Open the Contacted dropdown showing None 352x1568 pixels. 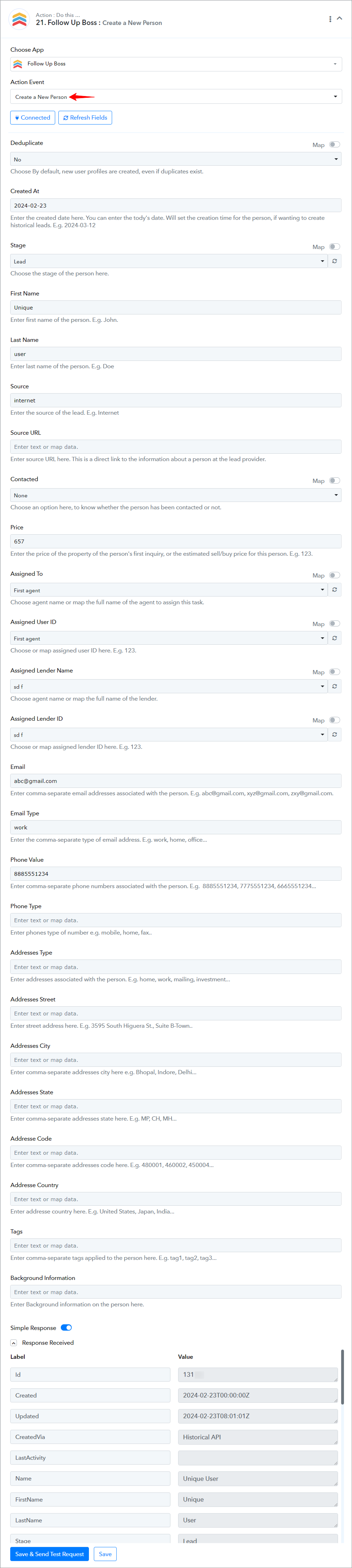click(x=176, y=496)
